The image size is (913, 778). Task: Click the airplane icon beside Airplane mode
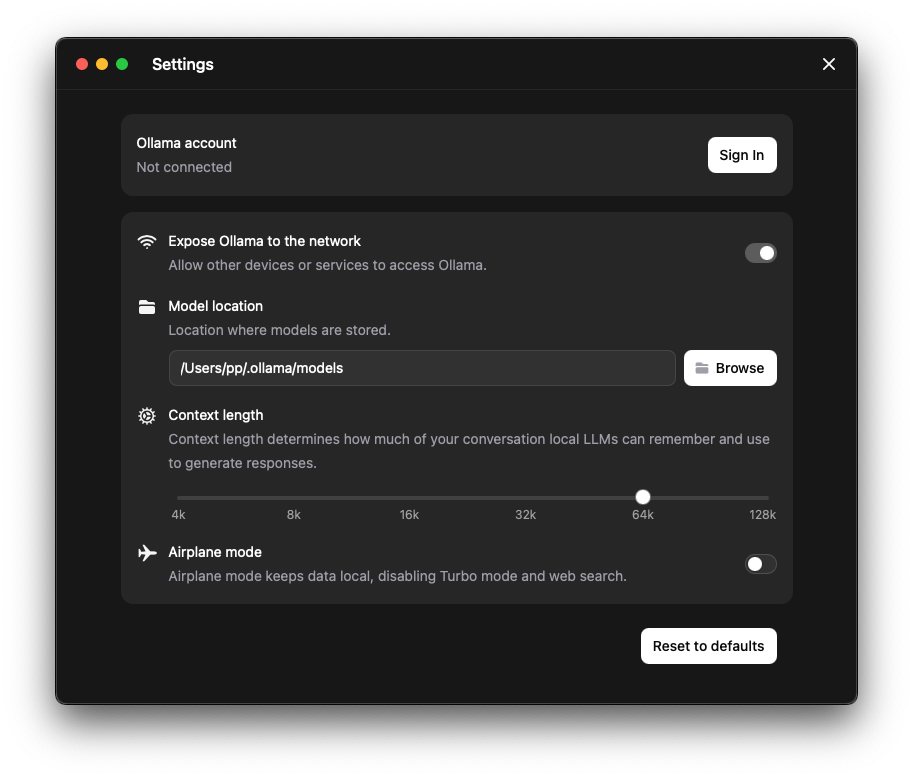[x=147, y=553]
